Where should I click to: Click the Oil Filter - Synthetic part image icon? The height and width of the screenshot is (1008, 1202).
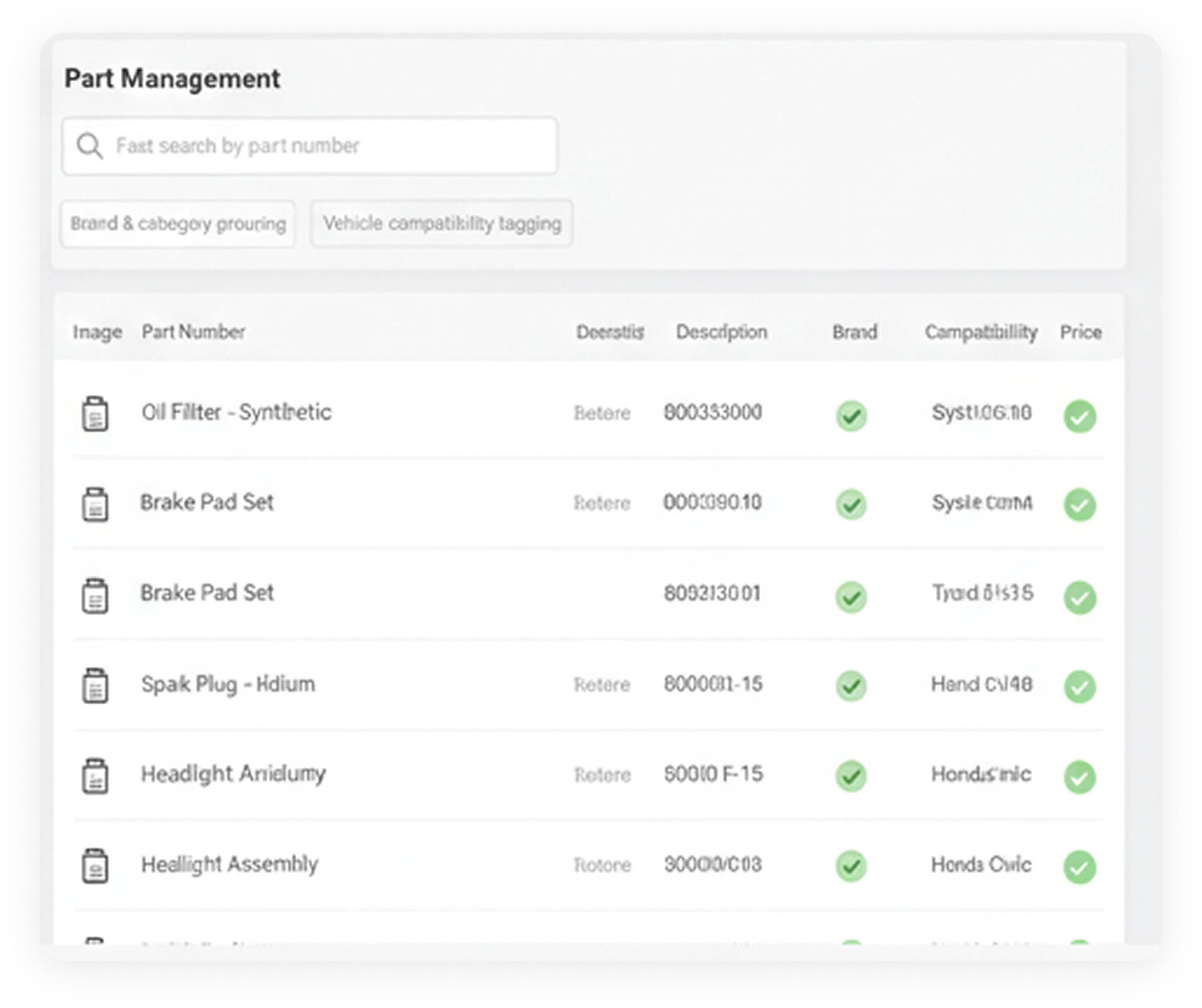[95, 413]
